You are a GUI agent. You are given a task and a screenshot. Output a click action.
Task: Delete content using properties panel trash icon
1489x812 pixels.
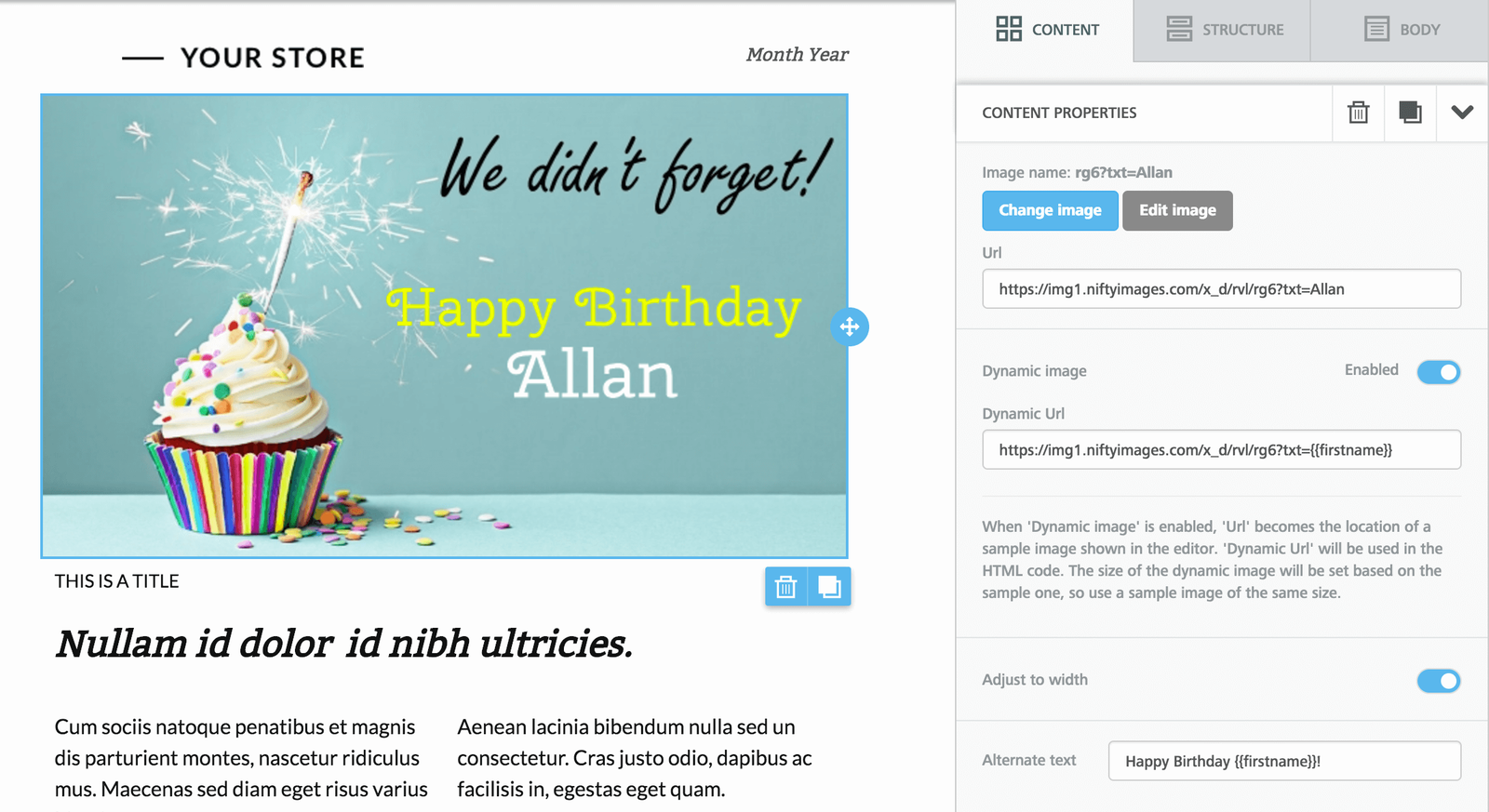click(x=1358, y=113)
